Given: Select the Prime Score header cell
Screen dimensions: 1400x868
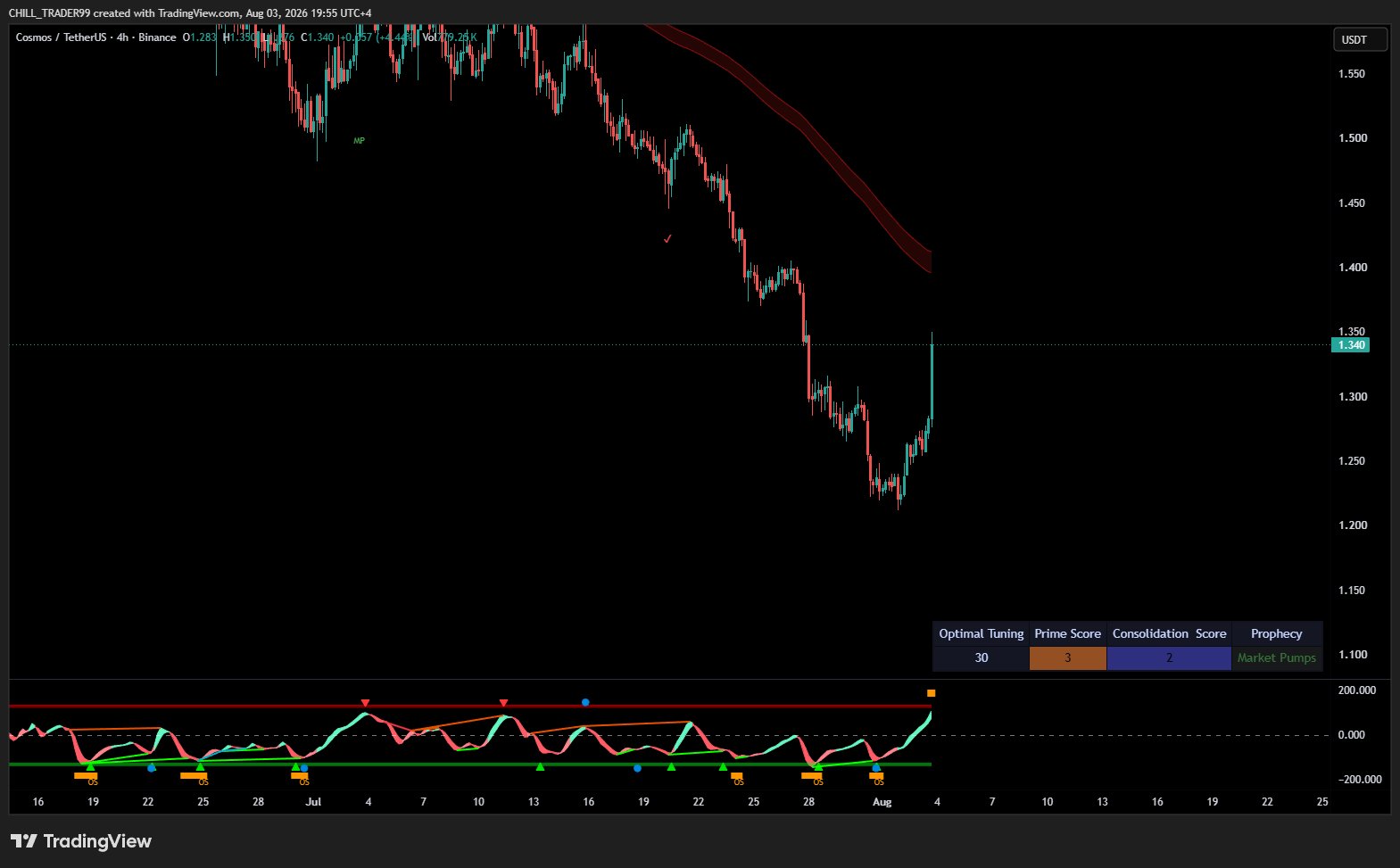Looking at the screenshot, I should pyautogui.click(x=1067, y=633).
